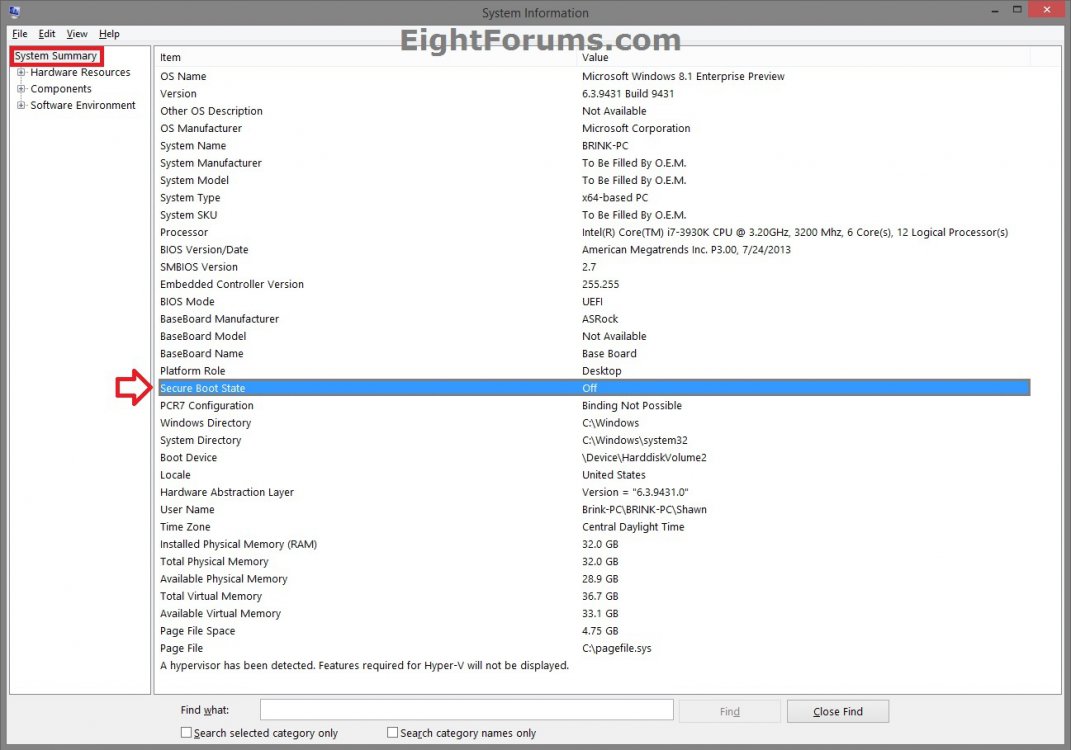Screen dimensions: 1071x750
Task: Select the Locale row
Action: click(x=594, y=475)
